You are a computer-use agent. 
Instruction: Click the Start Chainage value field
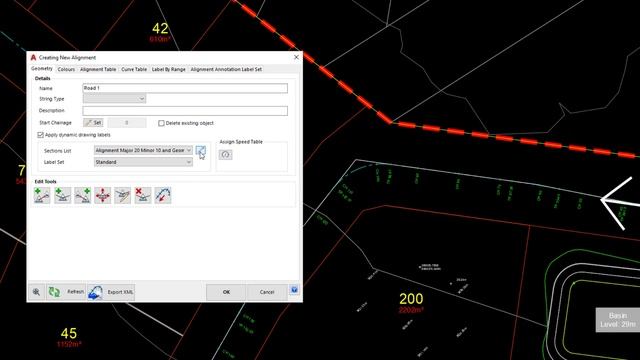(x=127, y=122)
